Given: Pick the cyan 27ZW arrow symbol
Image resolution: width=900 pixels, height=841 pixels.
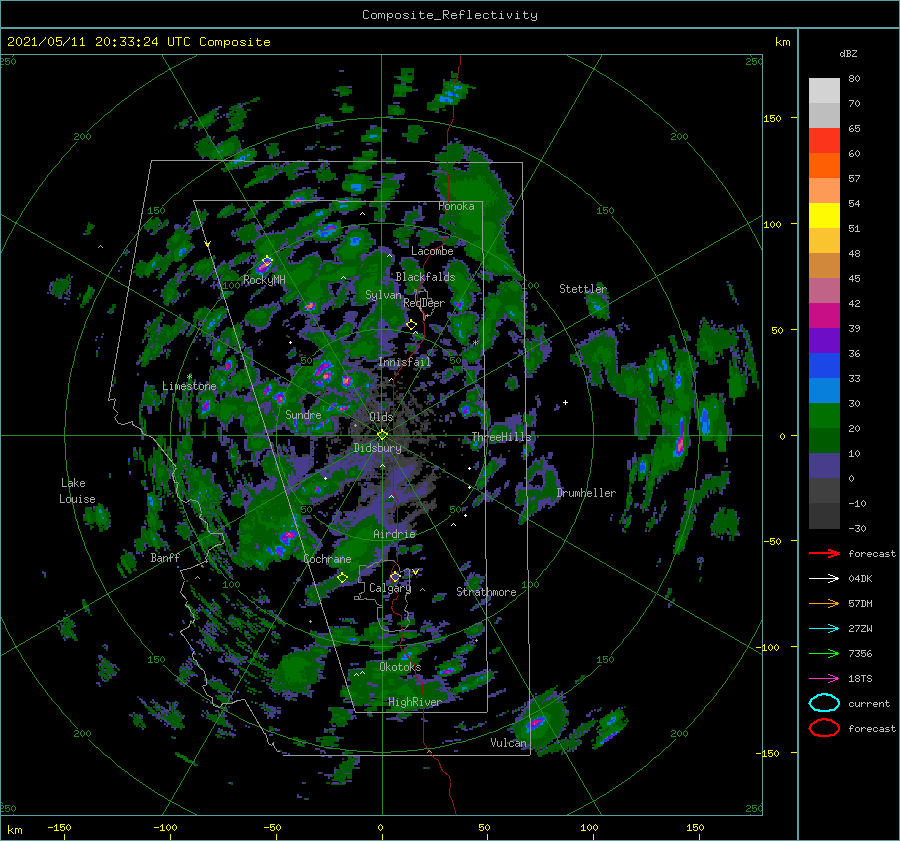Looking at the screenshot, I should pyautogui.click(x=824, y=629).
